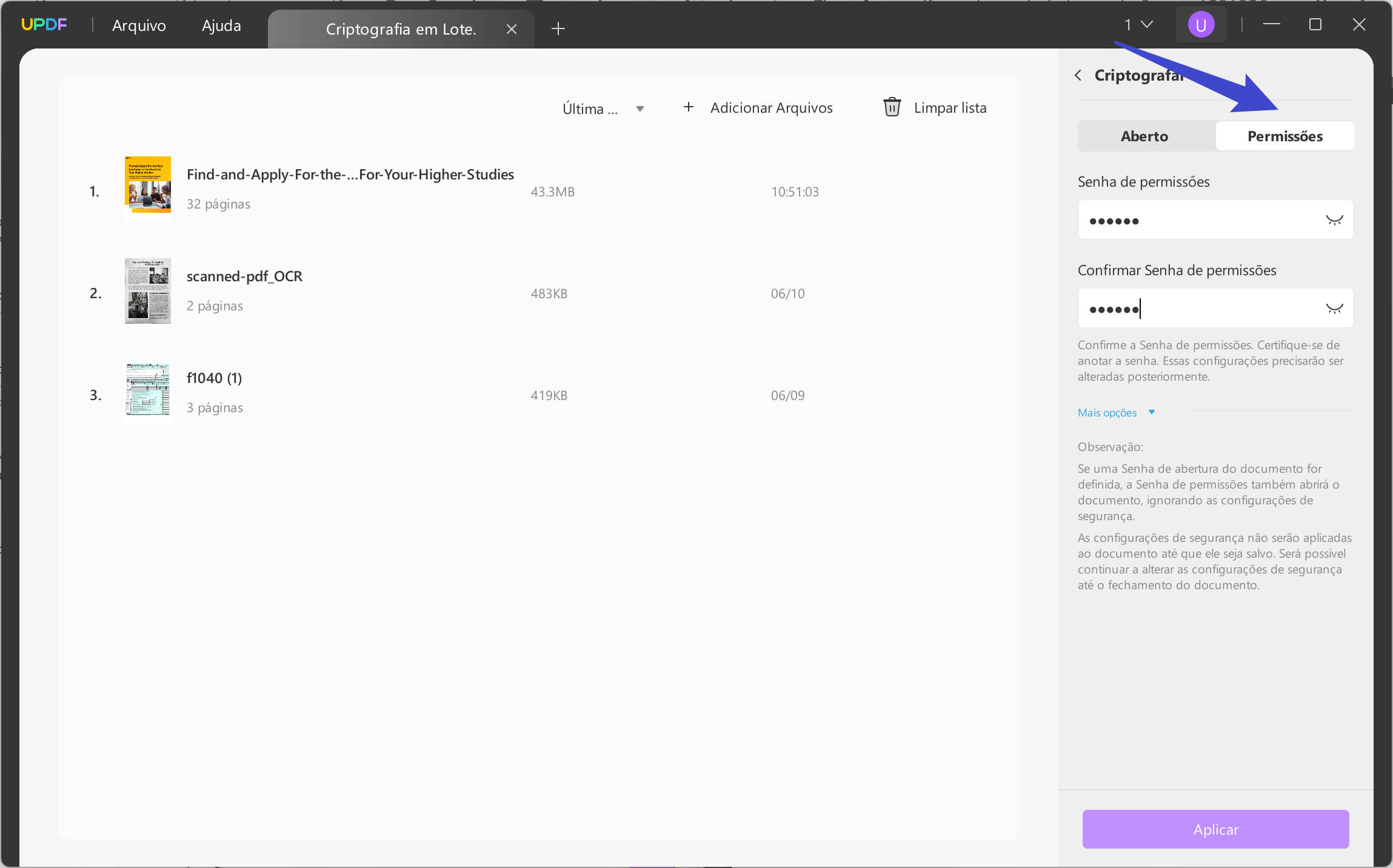The width and height of the screenshot is (1393, 868).
Task: Click the plus icon beside Adicionar Arquivos
Action: (688, 107)
